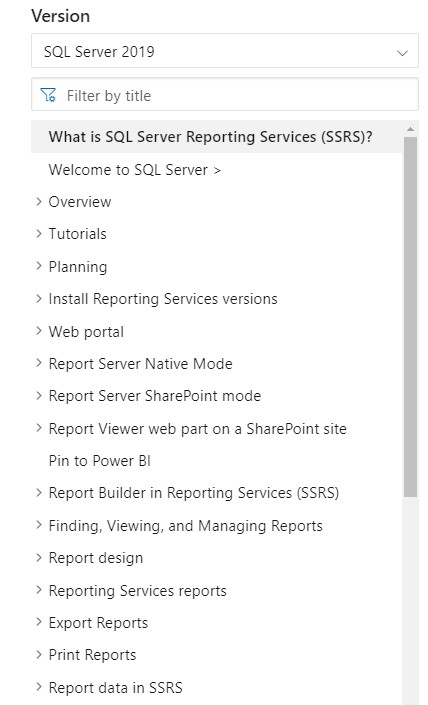Expand the Tutorials chevron
The image size is (428, 705).
(39, 233)
